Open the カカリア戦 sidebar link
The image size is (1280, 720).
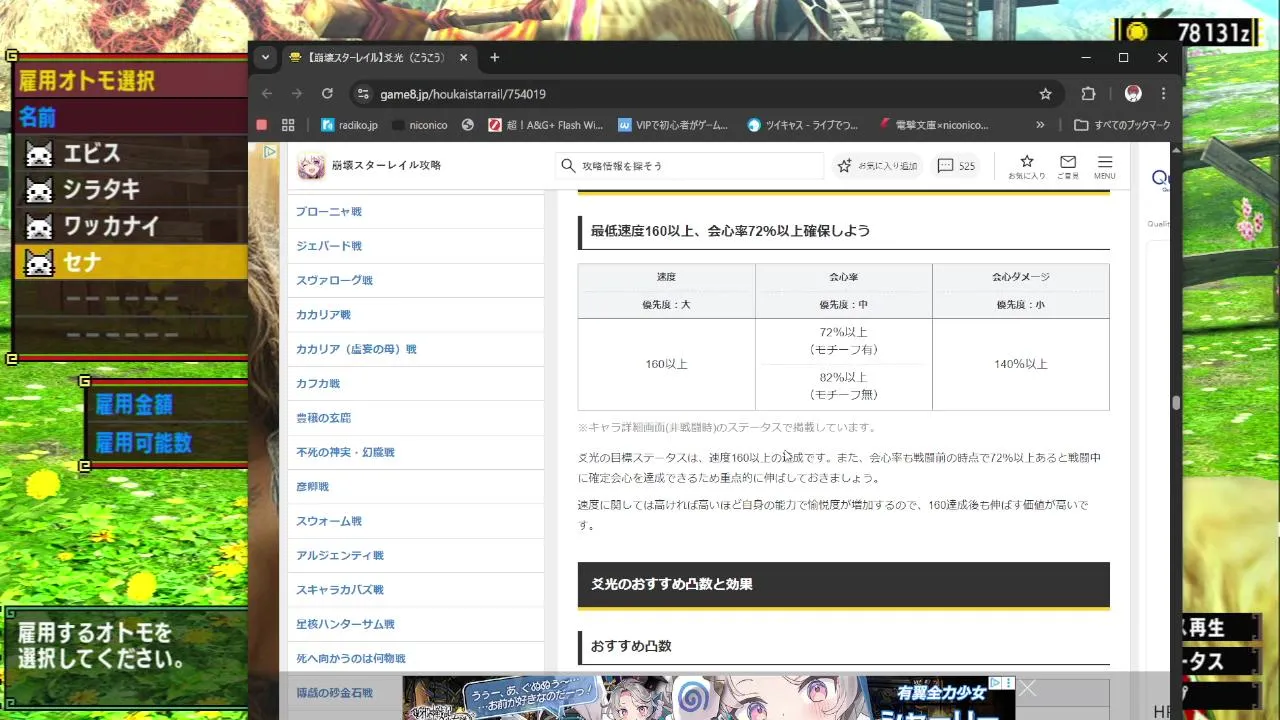[323, 315]
